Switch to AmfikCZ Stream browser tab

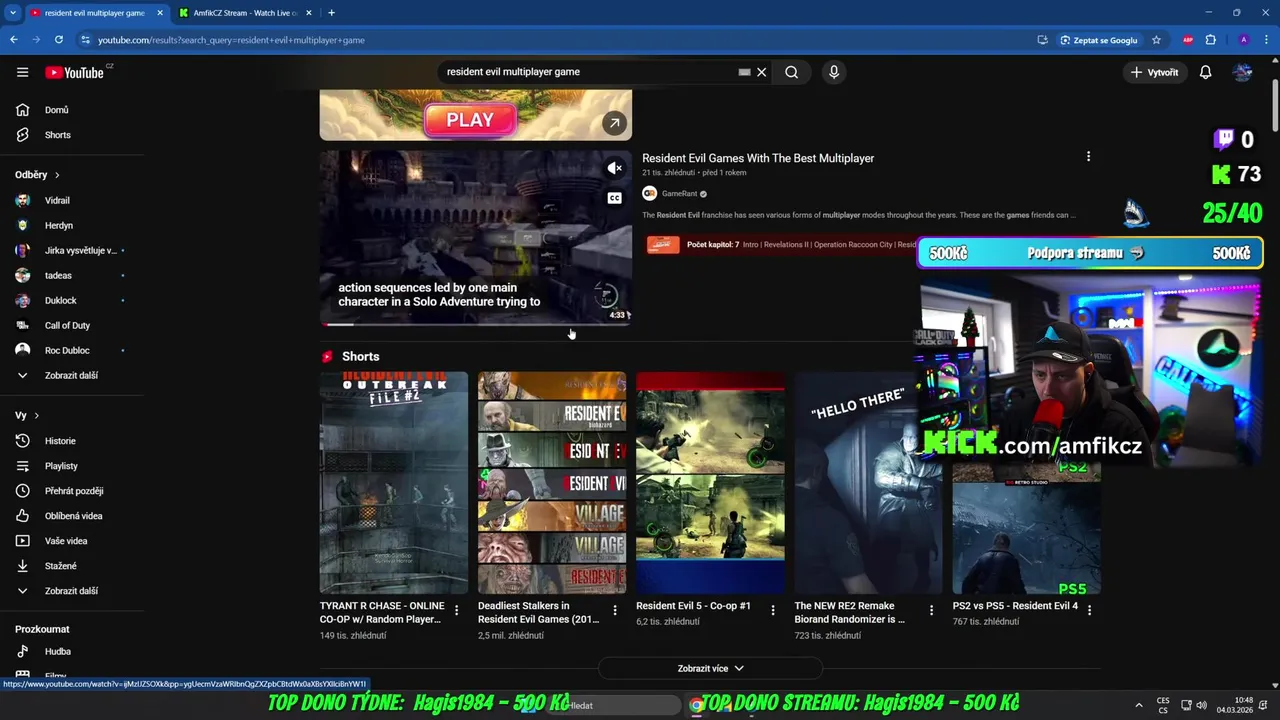click(245, 13)
